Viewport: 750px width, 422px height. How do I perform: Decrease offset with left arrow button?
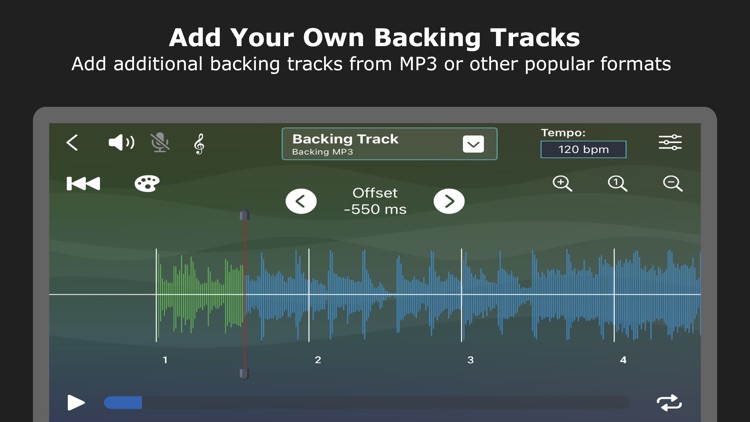[x=301, y=201]
